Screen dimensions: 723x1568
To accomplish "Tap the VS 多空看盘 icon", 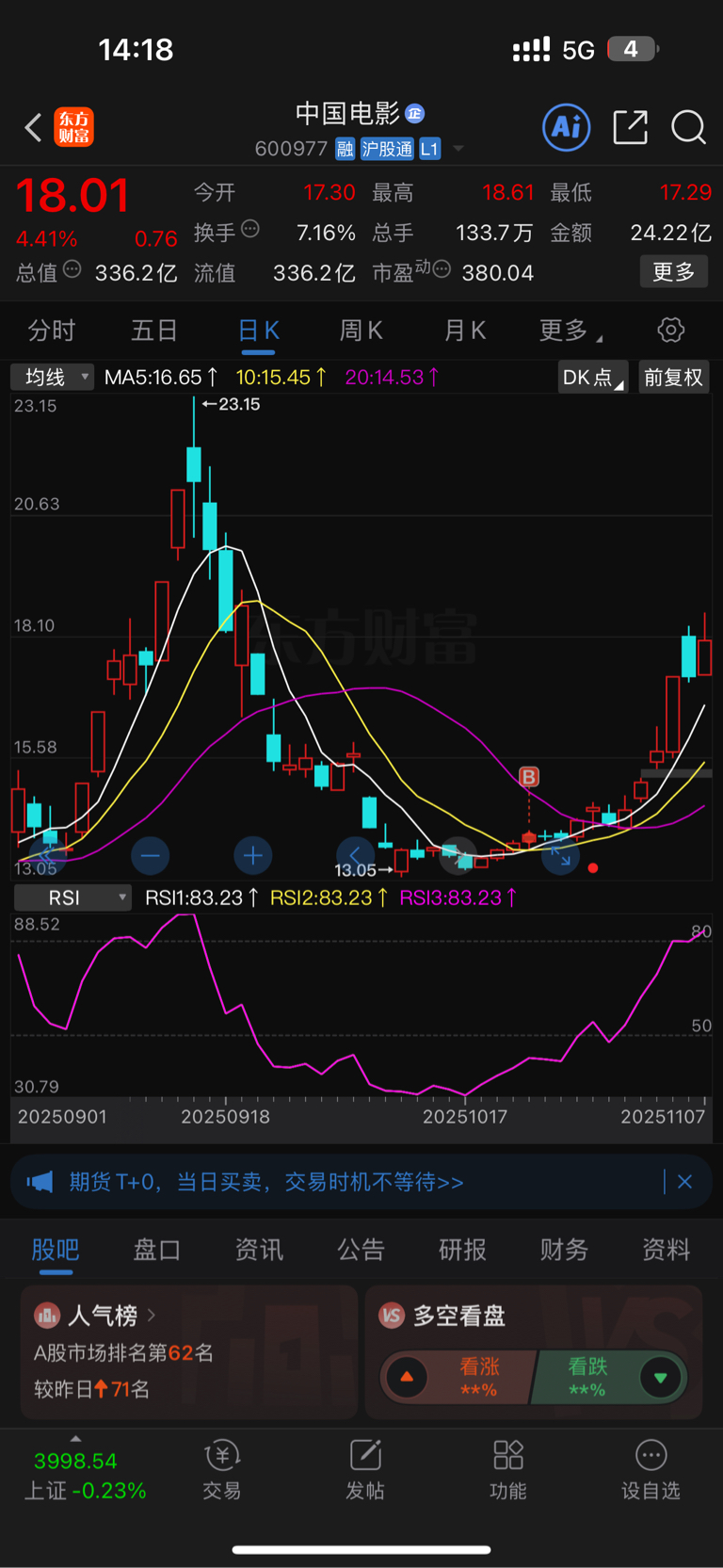I will click(392, 1315).
